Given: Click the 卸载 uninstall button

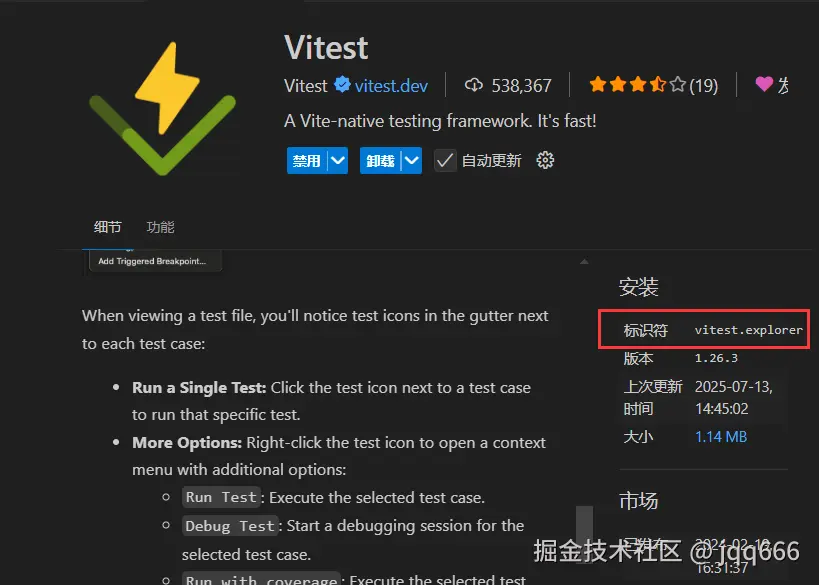Looking at the screenshot, I should tap(380, 160).
